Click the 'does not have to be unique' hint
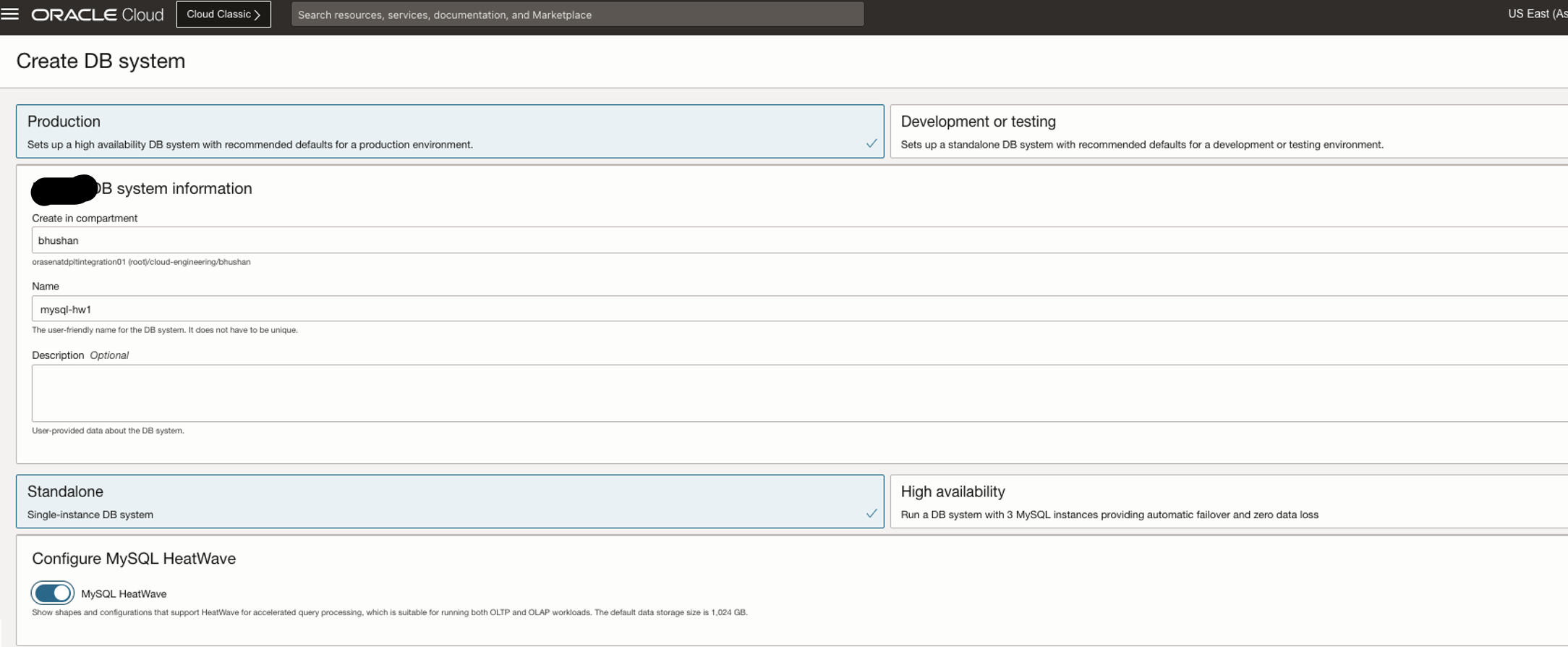Image resolution: width=1568 pixels, height=647 pixels. [165, 330]
